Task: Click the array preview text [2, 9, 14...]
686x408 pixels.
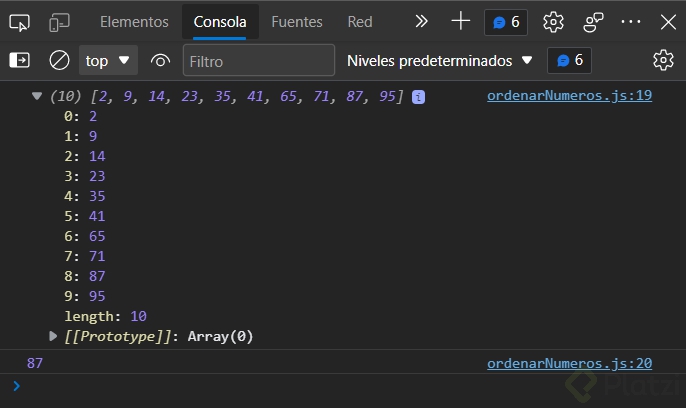Action: click(x=247, y=96)
